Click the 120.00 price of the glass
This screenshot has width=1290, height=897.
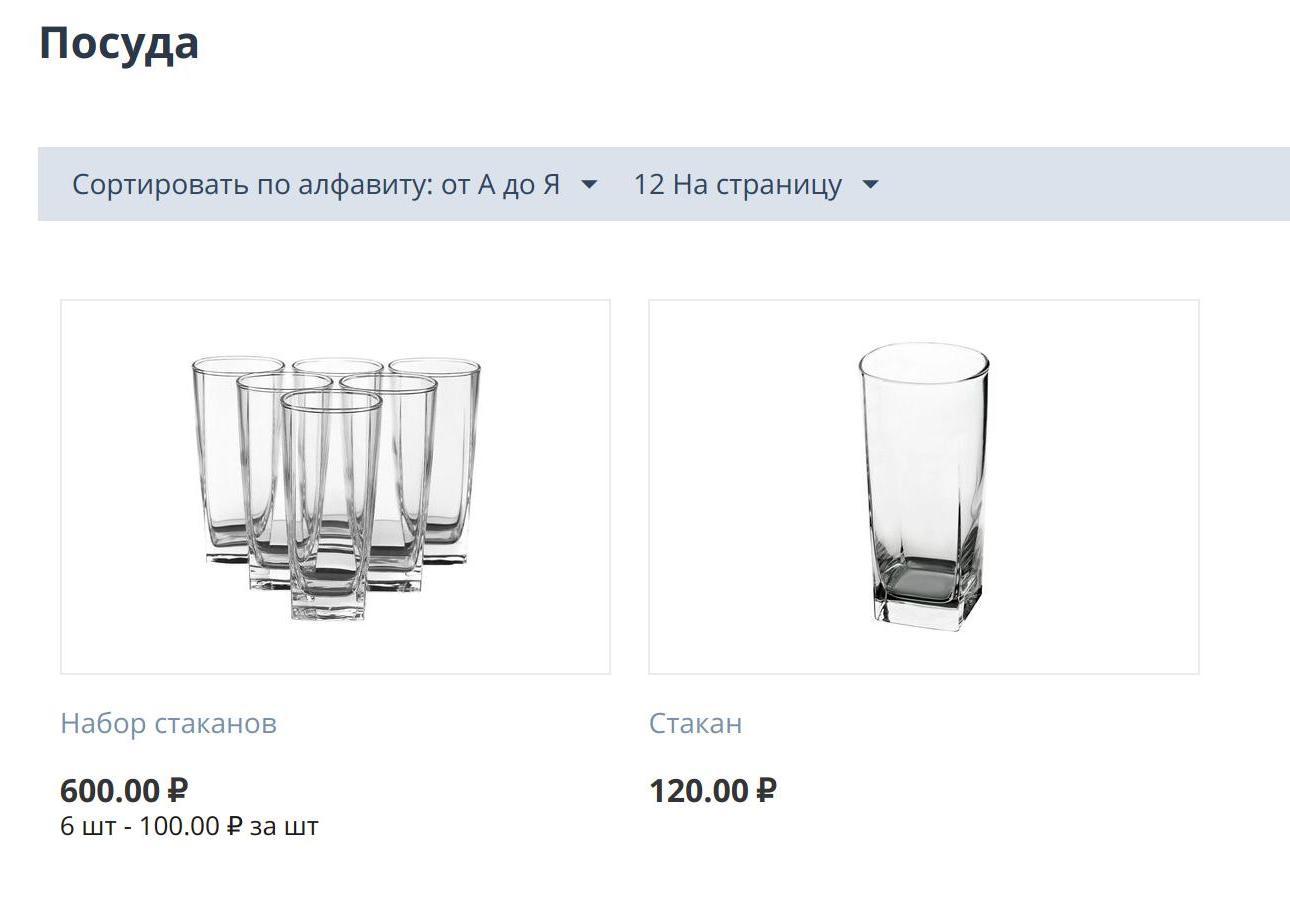699,791
